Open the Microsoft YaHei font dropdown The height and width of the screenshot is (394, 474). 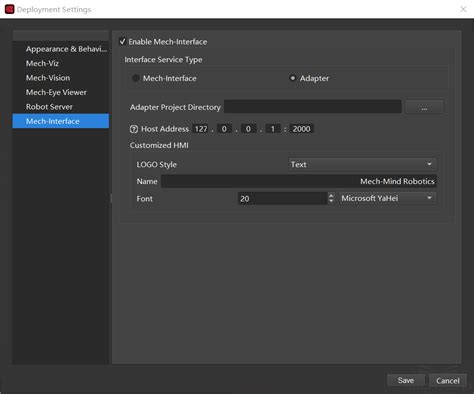tap(387, 198)
